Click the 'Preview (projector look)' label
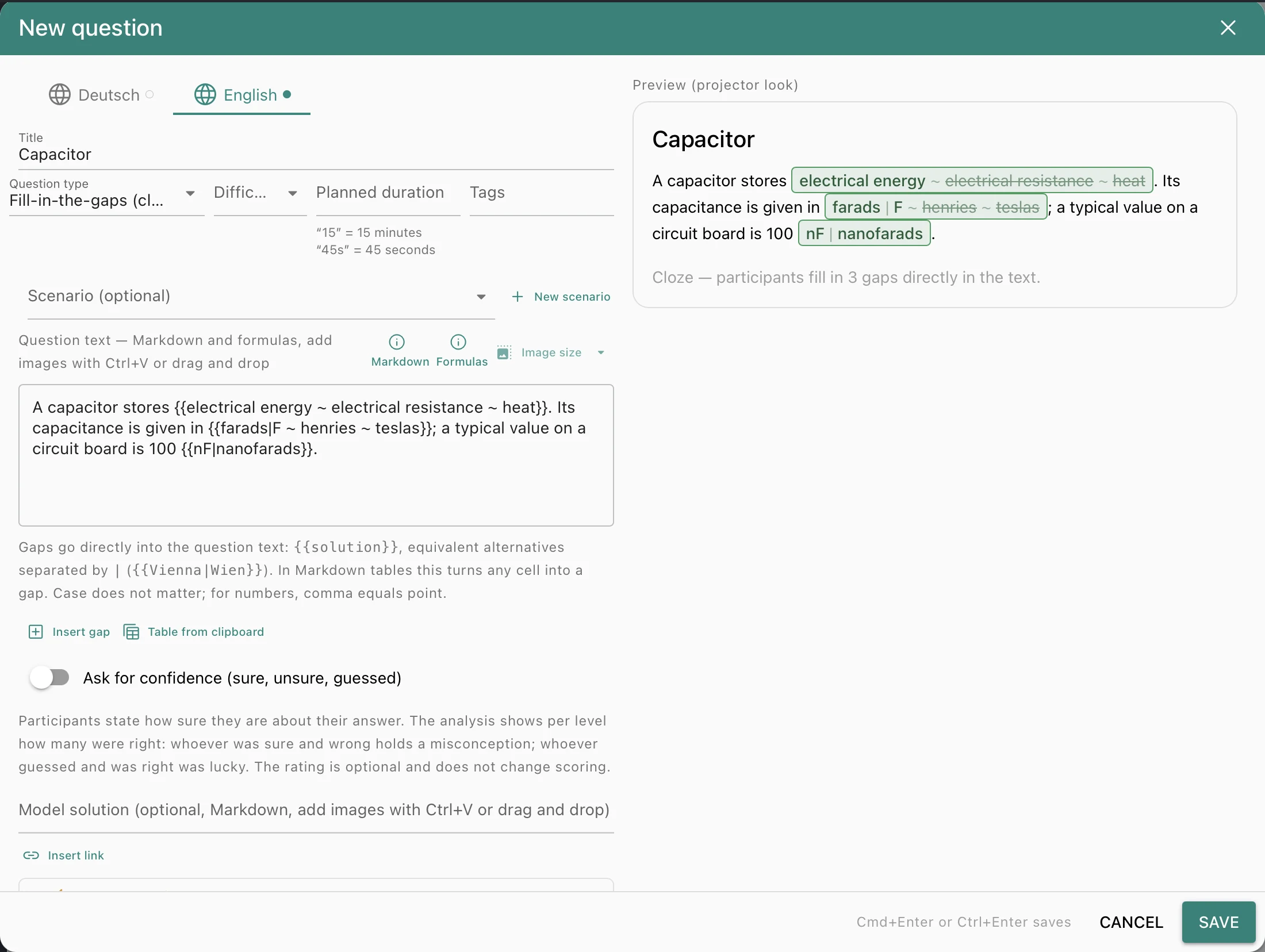The width and height of the screenshot is (1265, 952). 715,85
